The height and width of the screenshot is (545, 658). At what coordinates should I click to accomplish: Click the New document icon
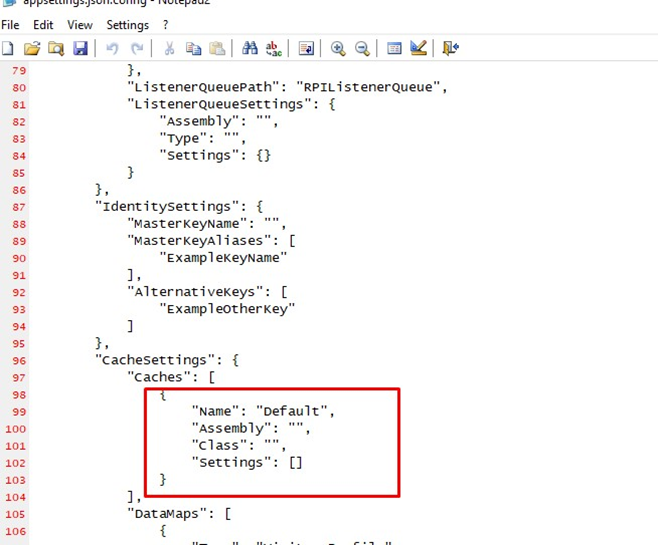8,48
